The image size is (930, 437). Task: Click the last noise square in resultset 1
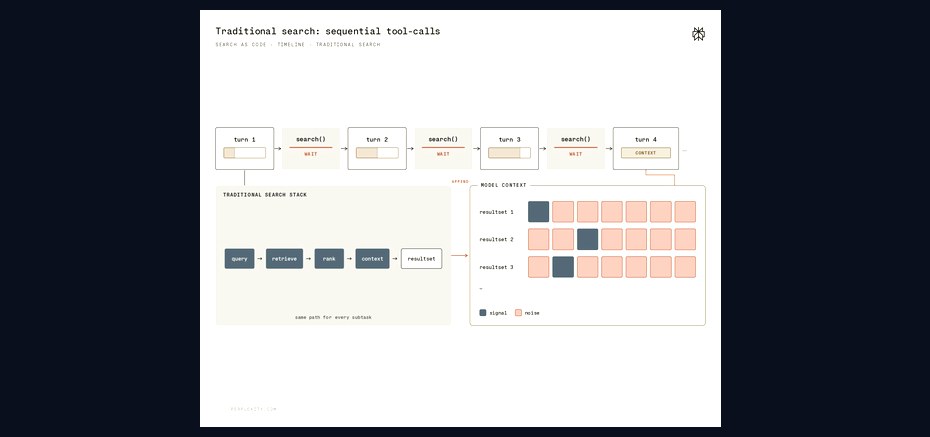click(685, 212)
